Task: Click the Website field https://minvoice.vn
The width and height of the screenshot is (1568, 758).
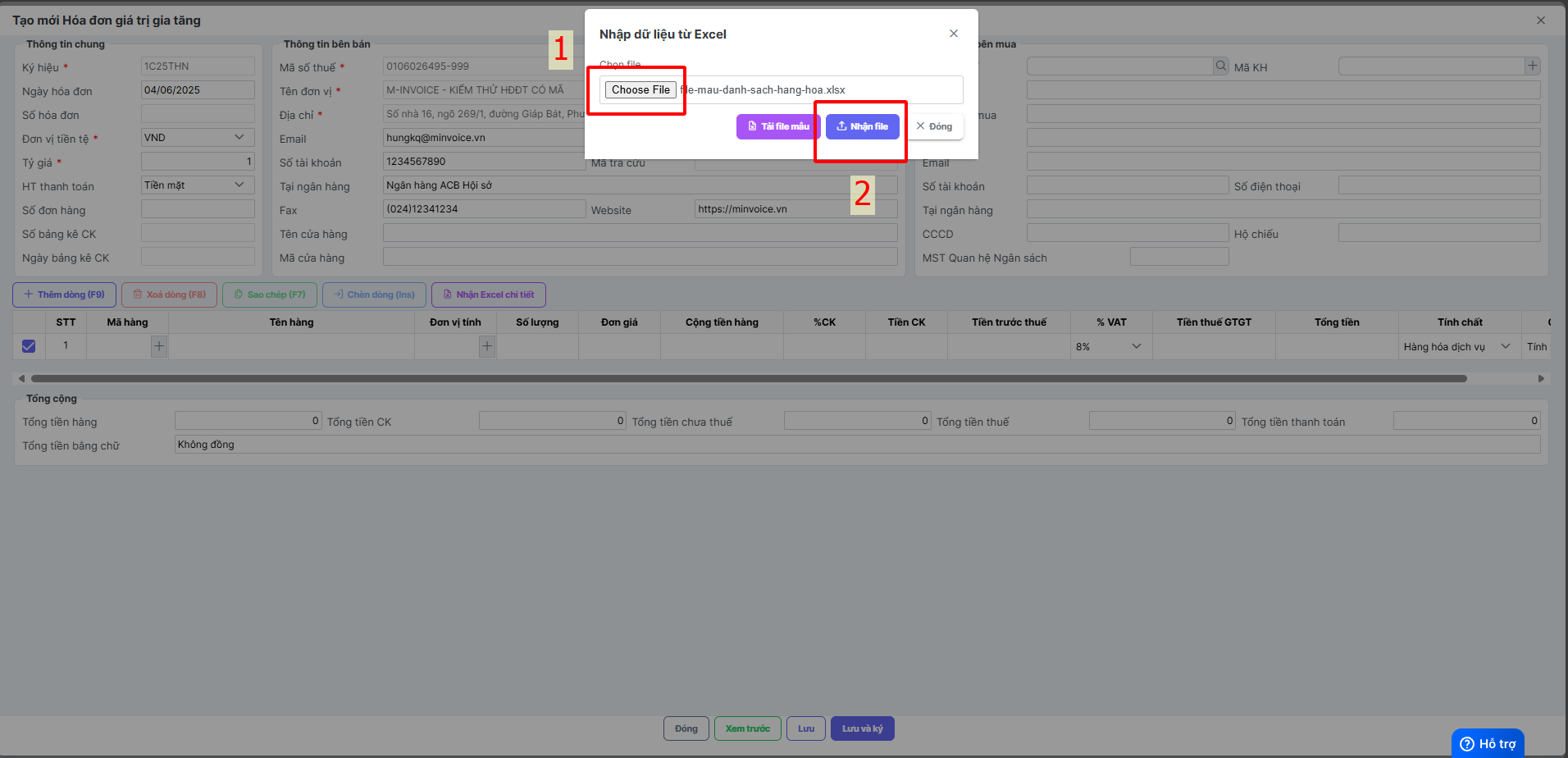Action: tap(795, 208)
